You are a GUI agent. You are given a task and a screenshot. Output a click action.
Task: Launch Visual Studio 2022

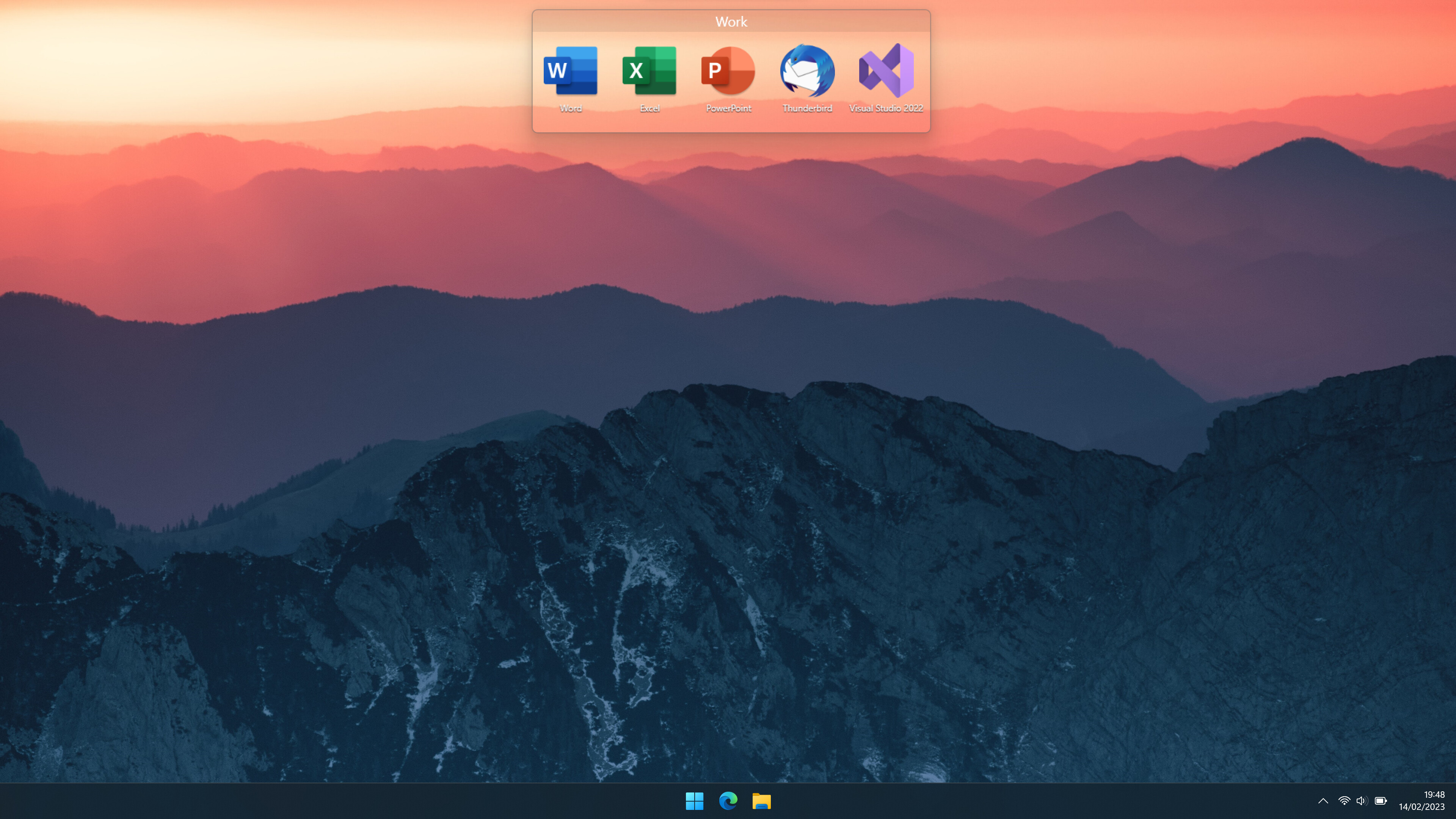point(885,70)
